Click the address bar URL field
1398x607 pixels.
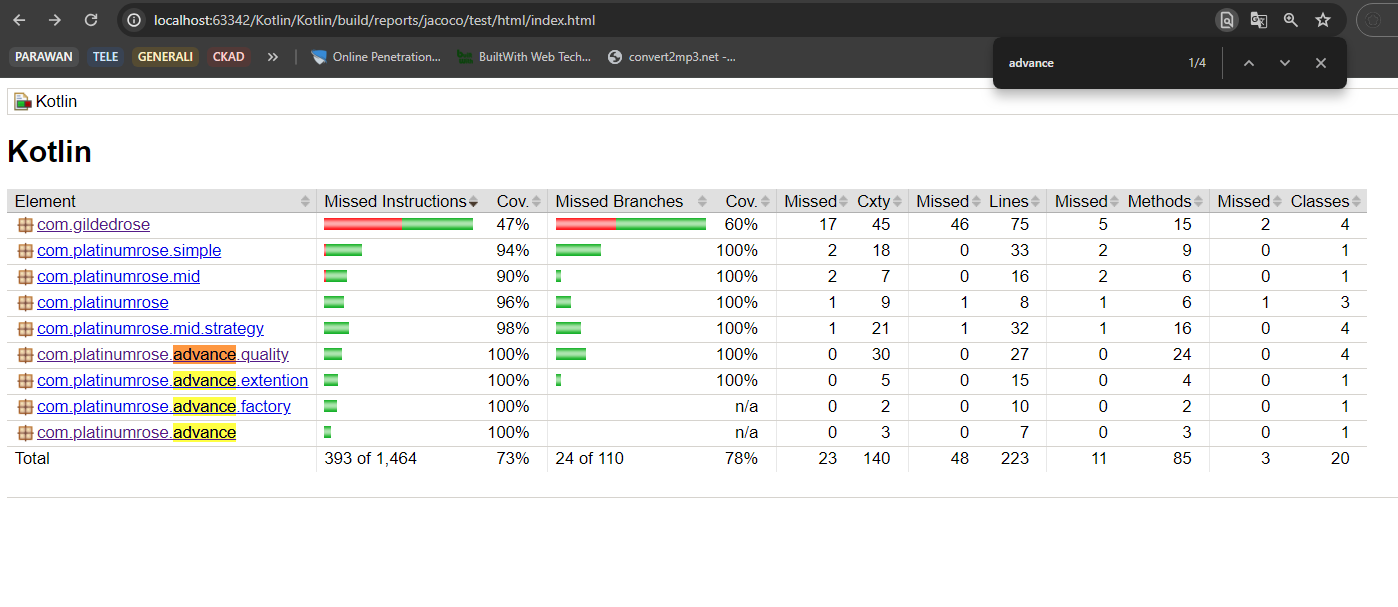[600, 20]
